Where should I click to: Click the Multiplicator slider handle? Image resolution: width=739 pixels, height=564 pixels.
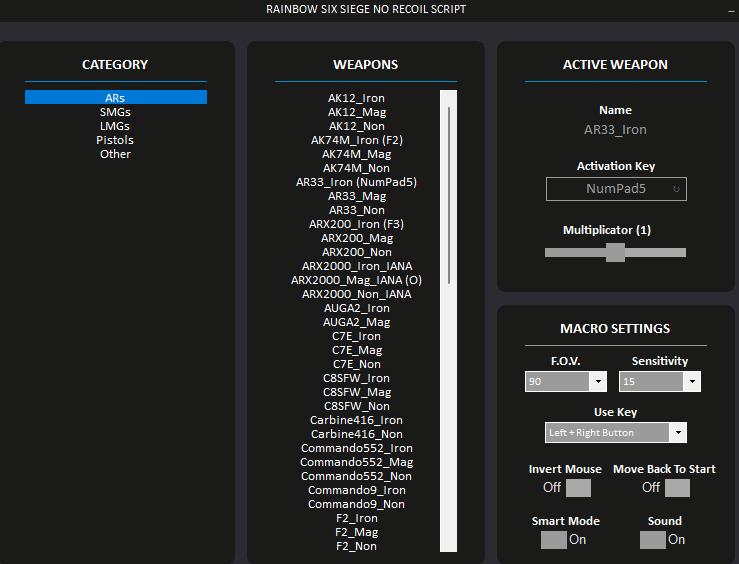tap(615, 253)
